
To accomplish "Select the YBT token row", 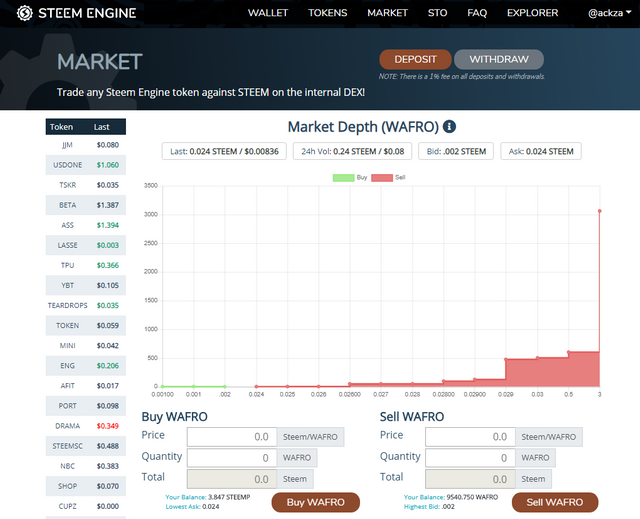I will [86, 285].
